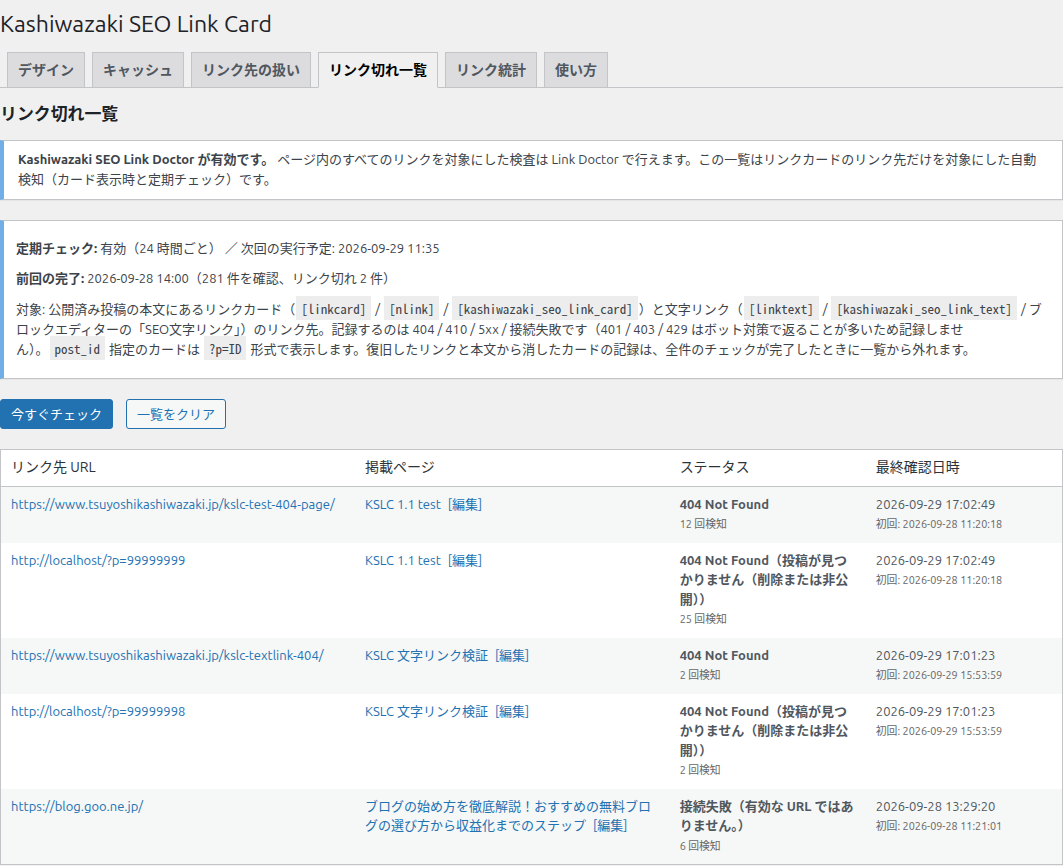Click the リンク切れ一覧 tab
Screen dimensions: 1063x866
378,70
